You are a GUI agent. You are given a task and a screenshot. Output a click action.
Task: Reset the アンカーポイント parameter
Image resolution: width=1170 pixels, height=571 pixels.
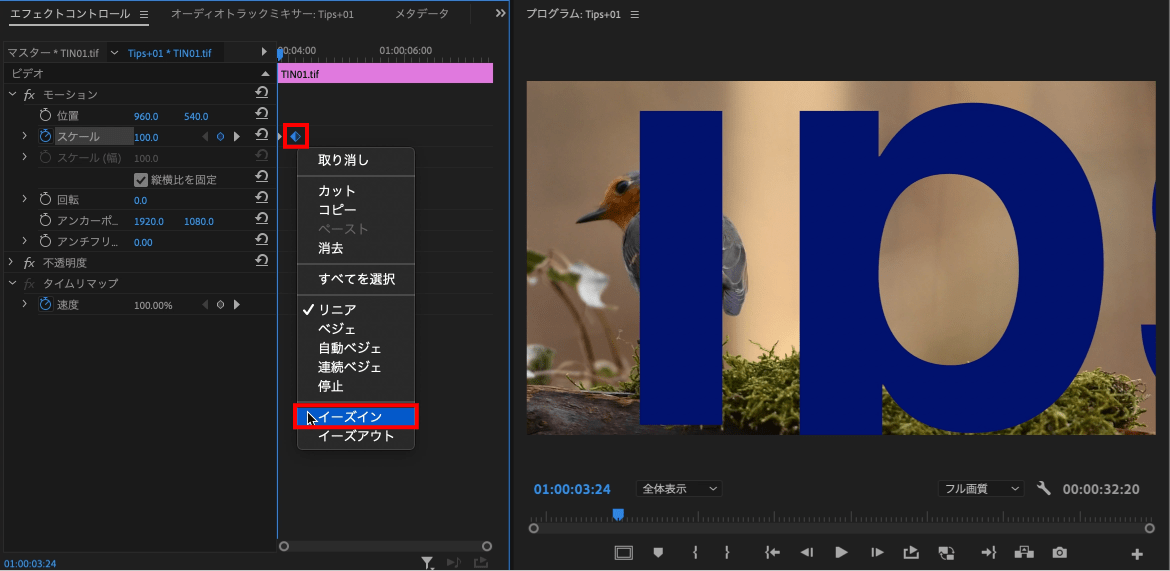click(262, 219)
